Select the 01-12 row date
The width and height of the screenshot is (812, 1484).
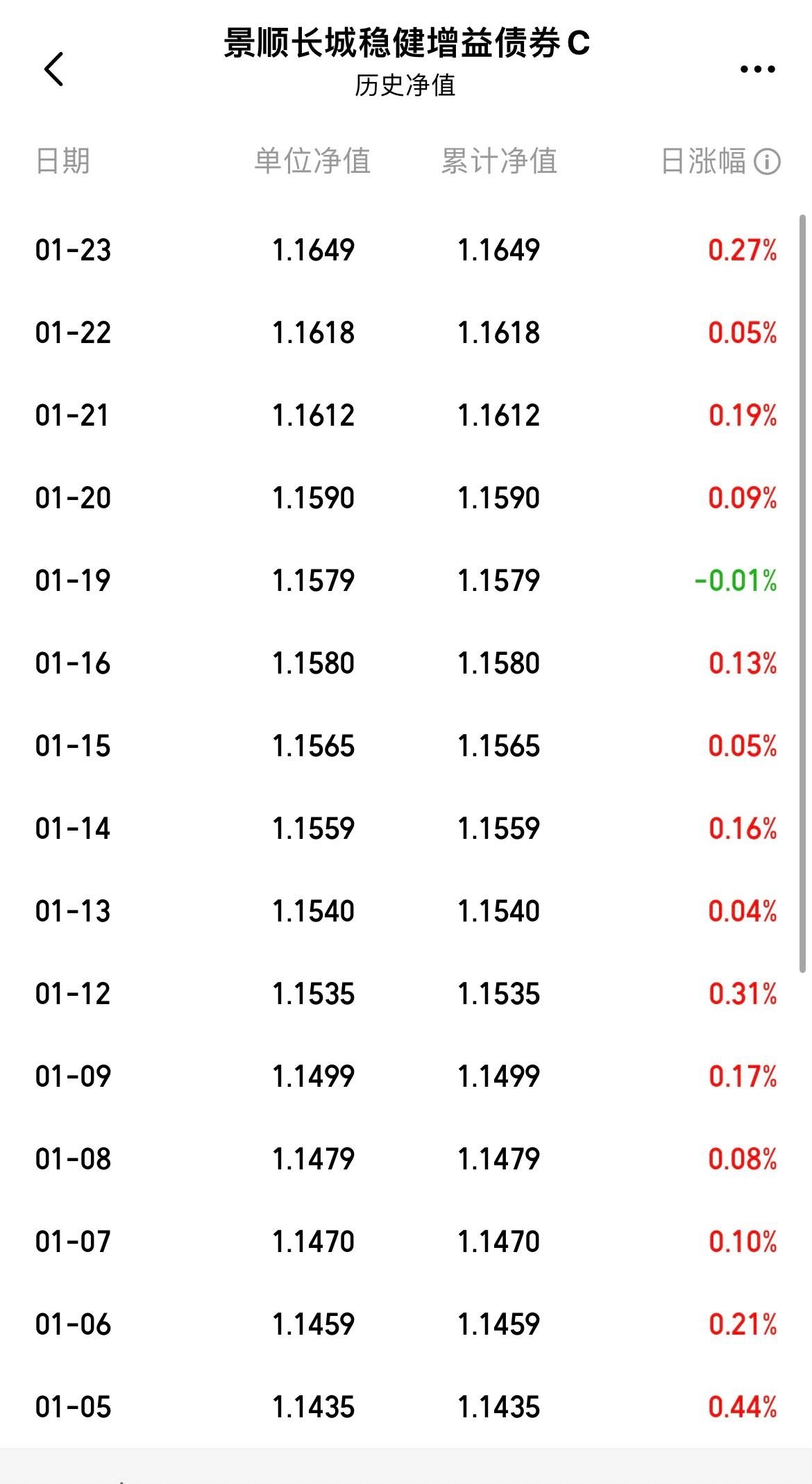73,994
